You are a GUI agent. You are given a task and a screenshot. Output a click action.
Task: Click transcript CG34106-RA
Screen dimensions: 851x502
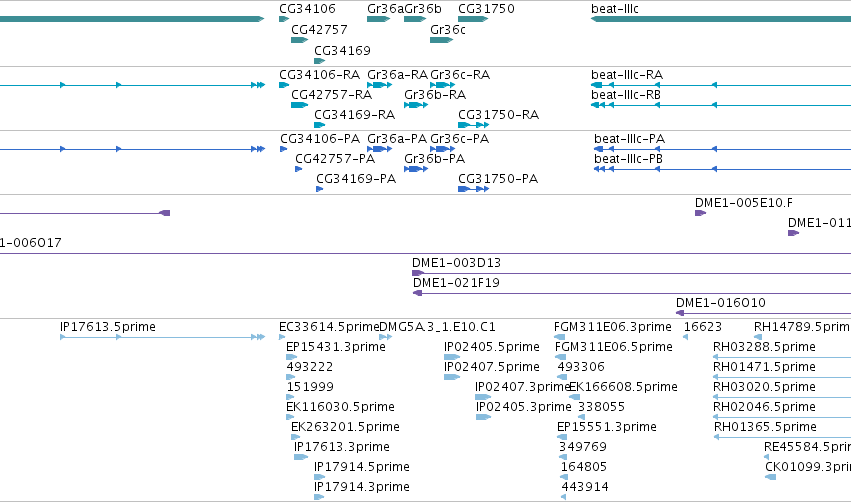320,74
